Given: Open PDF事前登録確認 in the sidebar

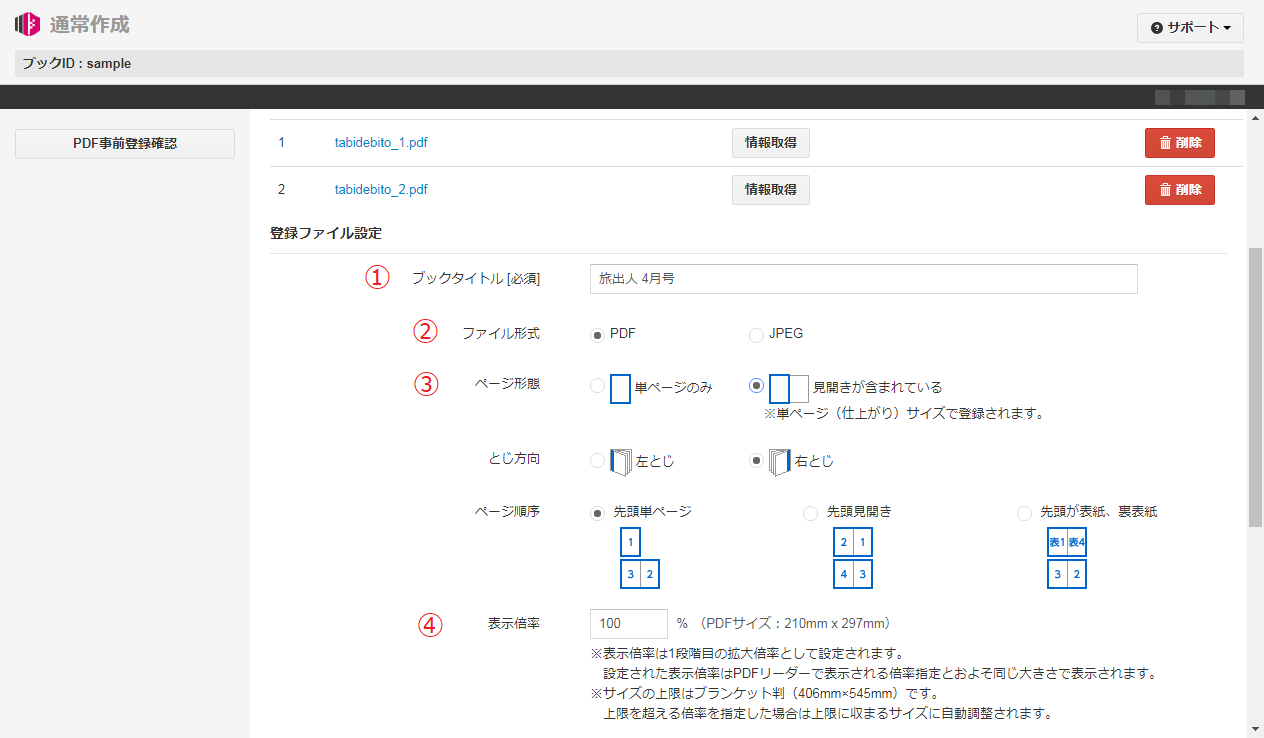Looking at the screenshot, I should [x=125, y=144].
